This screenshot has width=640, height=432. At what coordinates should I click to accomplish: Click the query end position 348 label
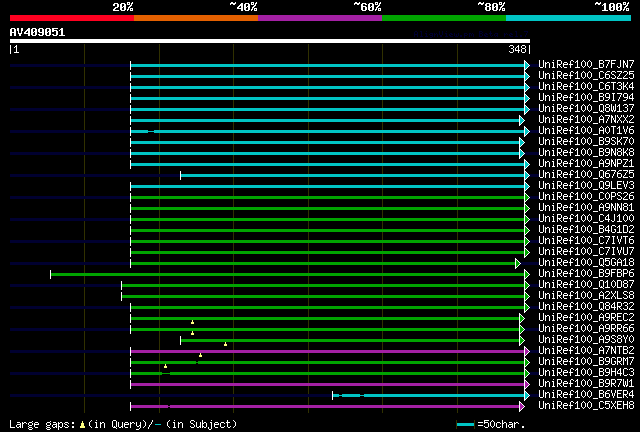coord(517,49)
